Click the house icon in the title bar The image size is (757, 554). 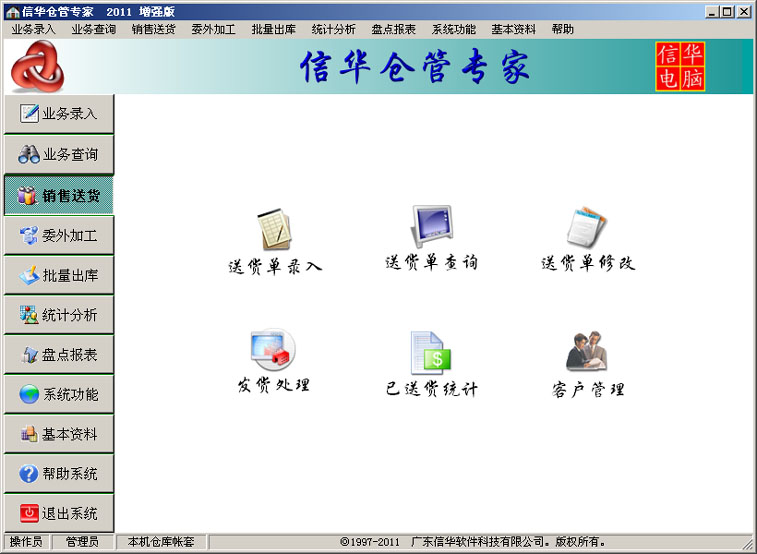[x=12, y=12]
